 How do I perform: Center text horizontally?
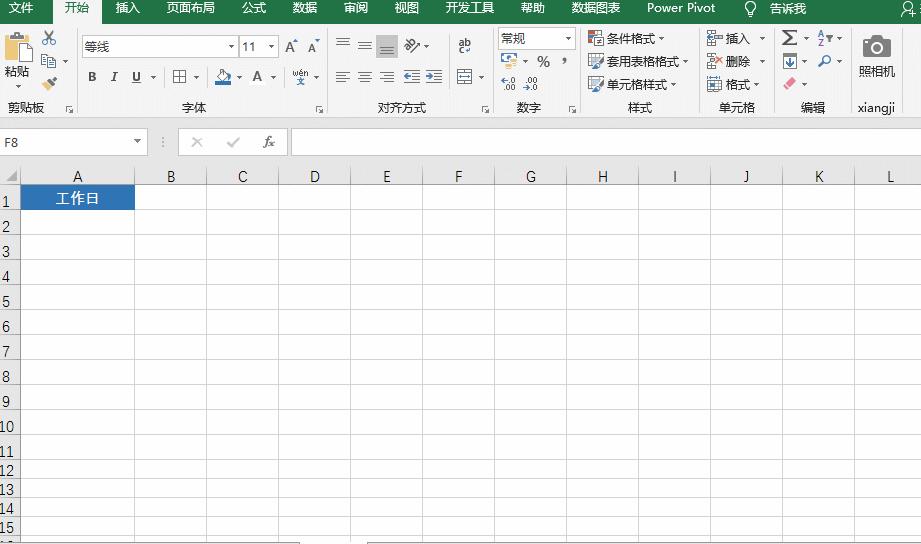[365, 77]
